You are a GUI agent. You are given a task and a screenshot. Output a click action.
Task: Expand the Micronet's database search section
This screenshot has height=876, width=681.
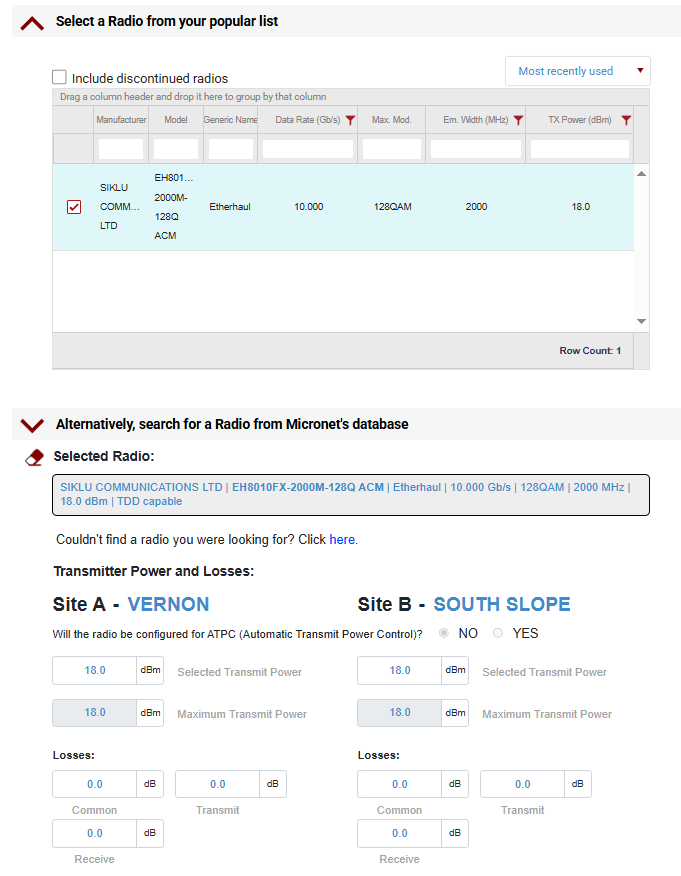tap(32, 425)
